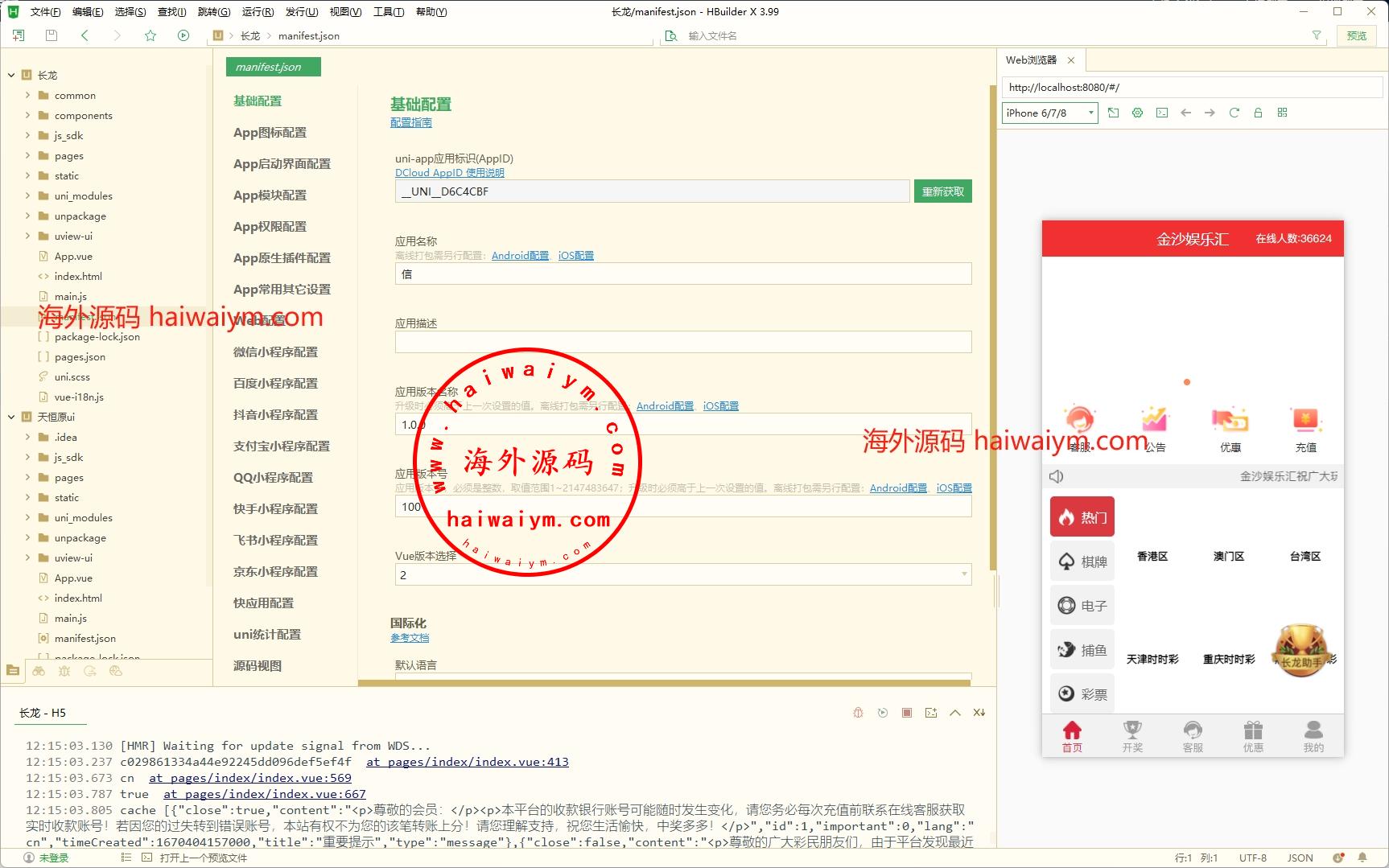Click the run play icon in toolbar
Viewport: 1389px width, 868px height.
click(x=183, y=35)
